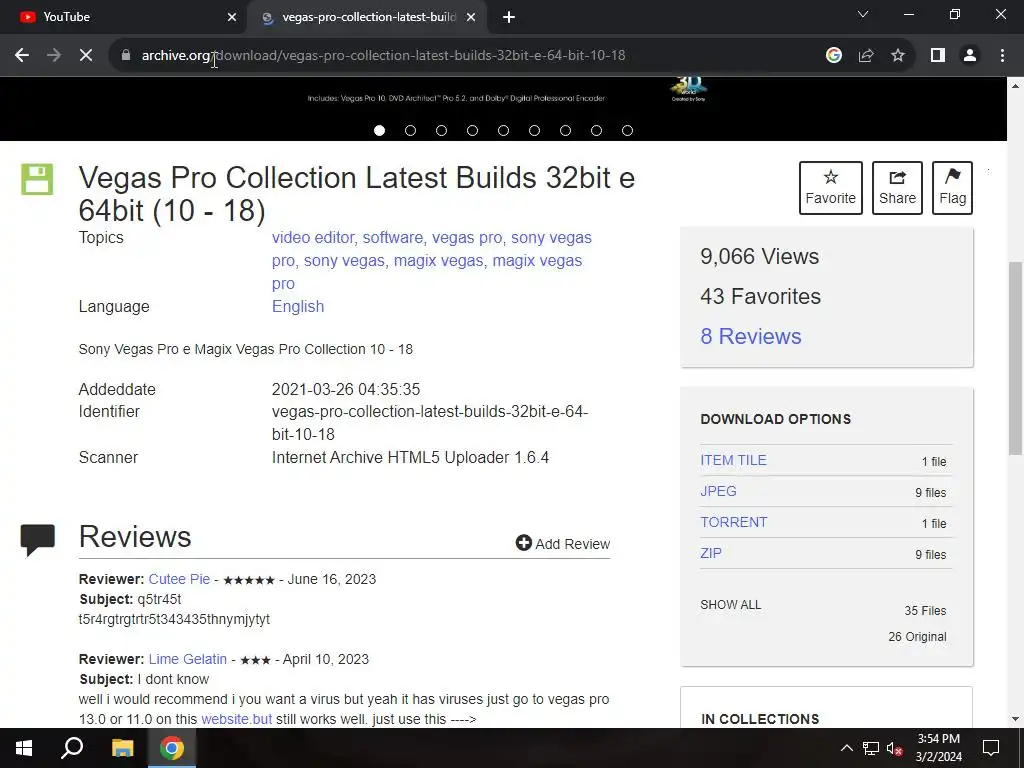This screenshot has width=1024, height=768.
Task: Open the tab search dropdown arrow
Action: point(863,14)
